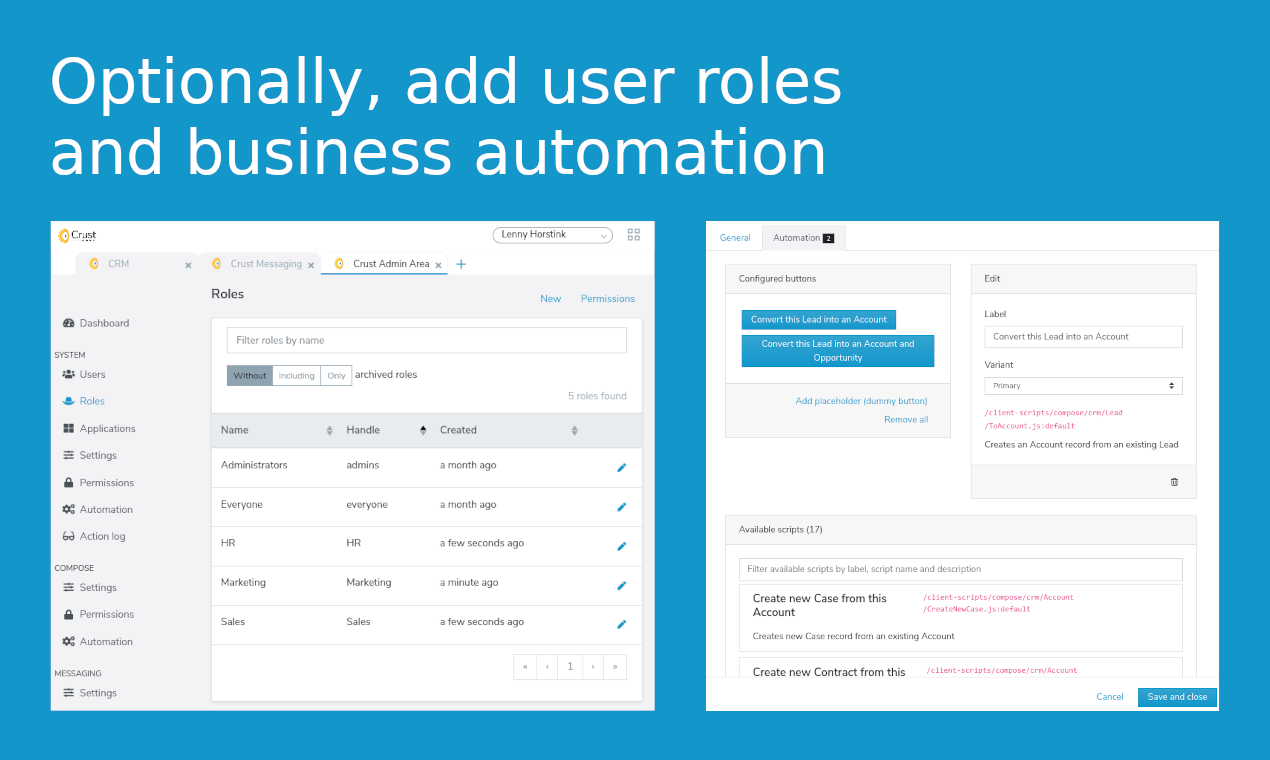Click Convert this Lead into an Account button
The width and height of the screenshot is (1270, 760).
819,320
